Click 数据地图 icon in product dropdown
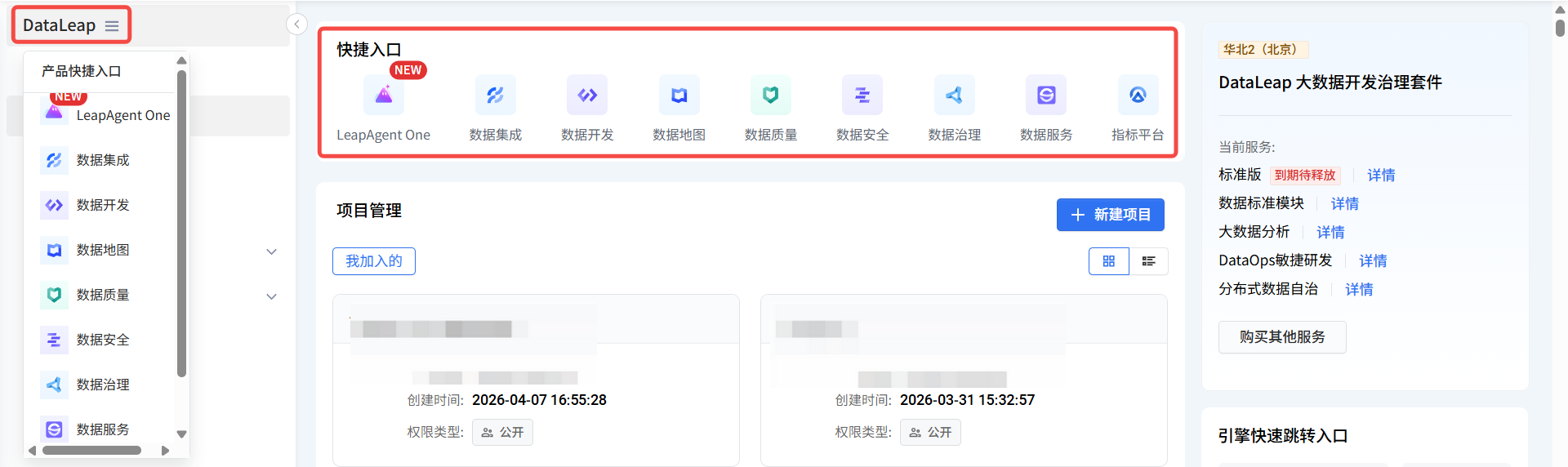 click(54, 250)
